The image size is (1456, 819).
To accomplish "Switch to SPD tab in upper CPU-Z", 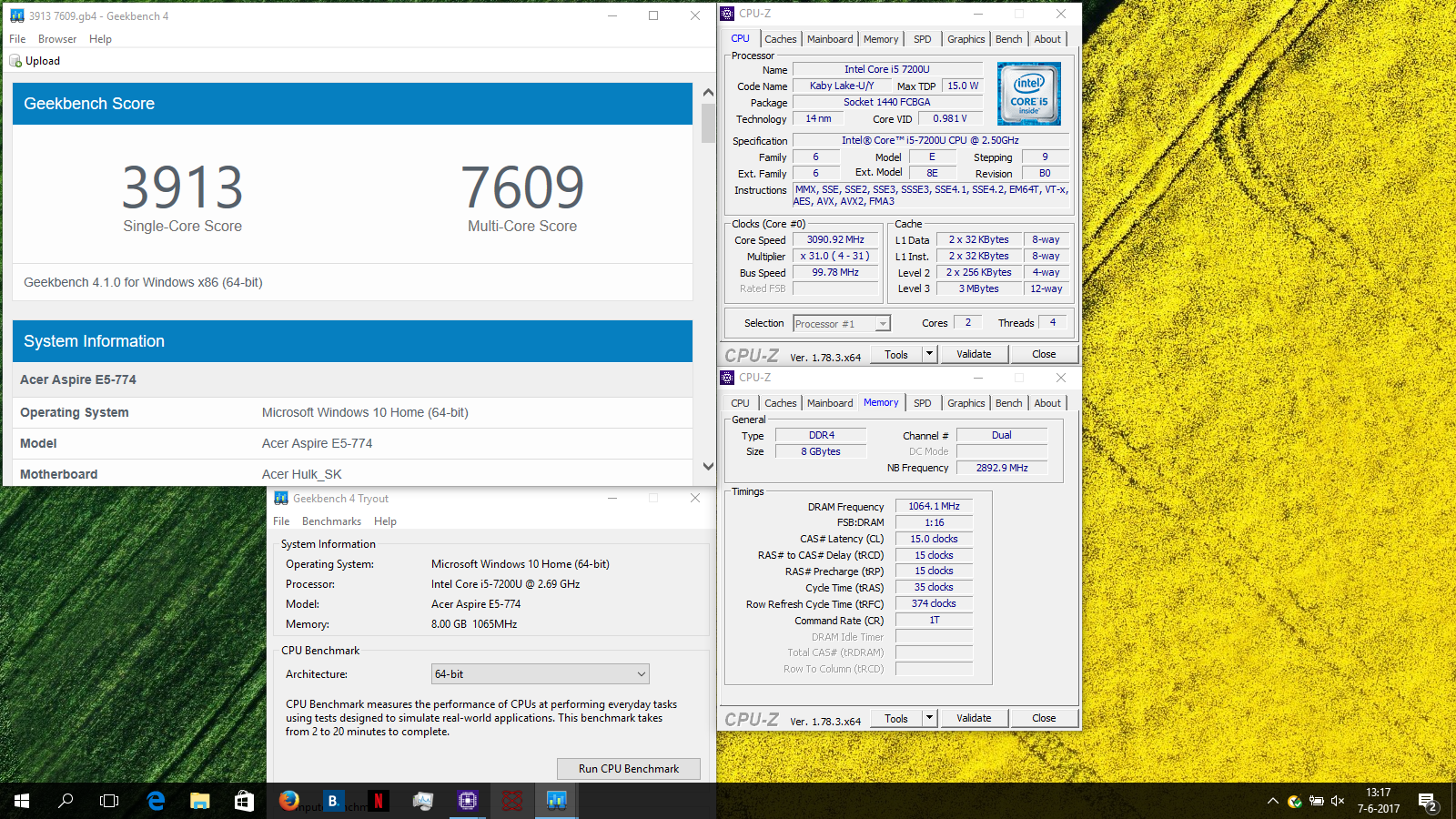I will [x=923, y=39].
